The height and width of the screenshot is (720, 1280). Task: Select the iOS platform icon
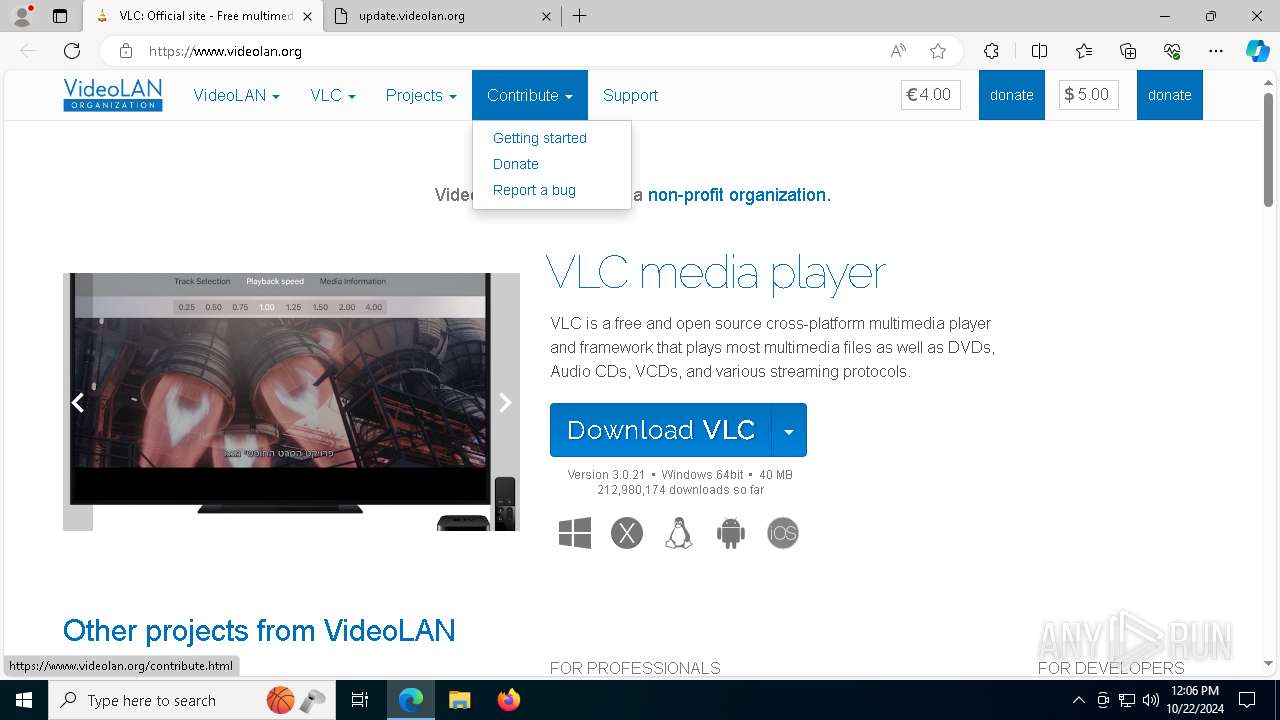pyautogui.click(x=783, y=533)
